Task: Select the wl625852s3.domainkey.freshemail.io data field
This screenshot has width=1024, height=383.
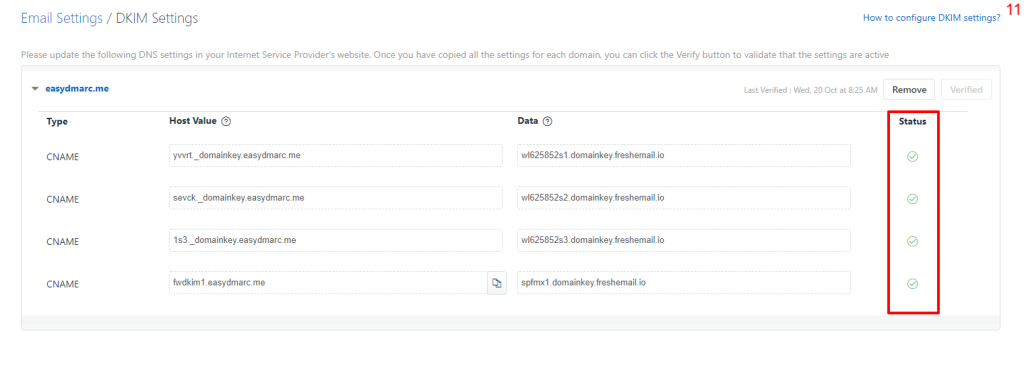Action: [684, 240]
